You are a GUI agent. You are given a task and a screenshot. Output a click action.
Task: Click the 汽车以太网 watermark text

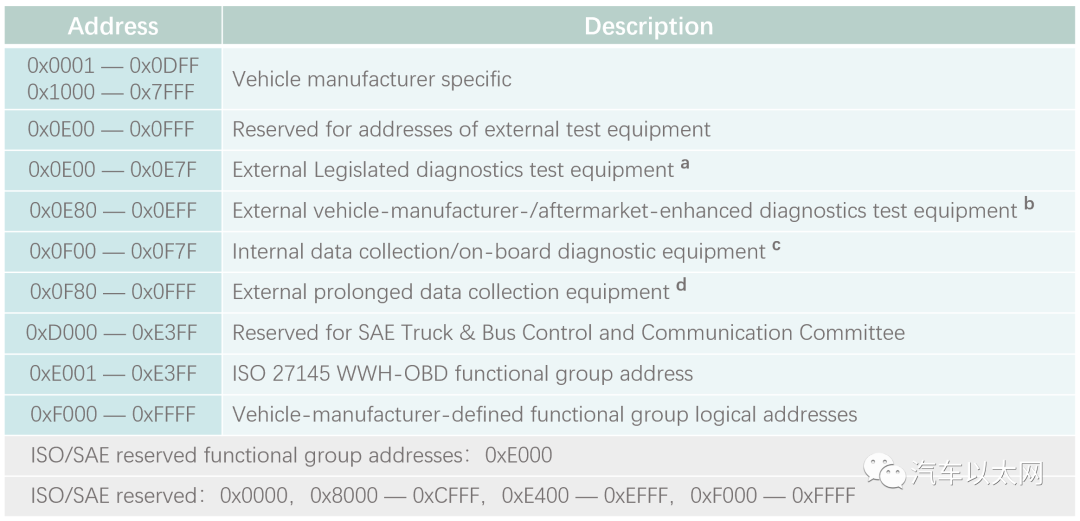point(978,473)
